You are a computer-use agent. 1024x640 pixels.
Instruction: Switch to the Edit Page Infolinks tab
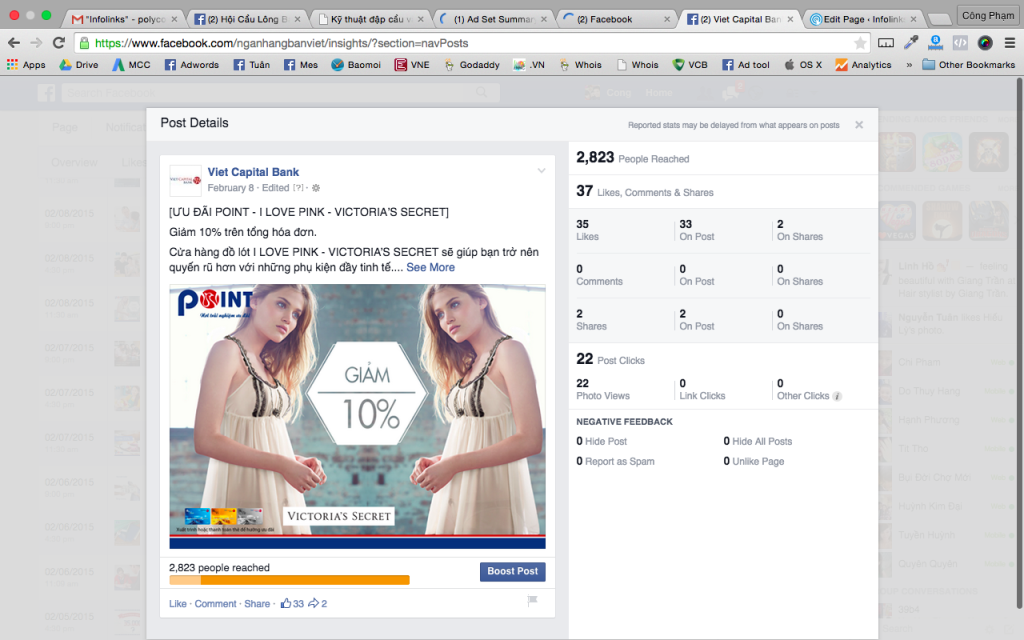point(863,19)
